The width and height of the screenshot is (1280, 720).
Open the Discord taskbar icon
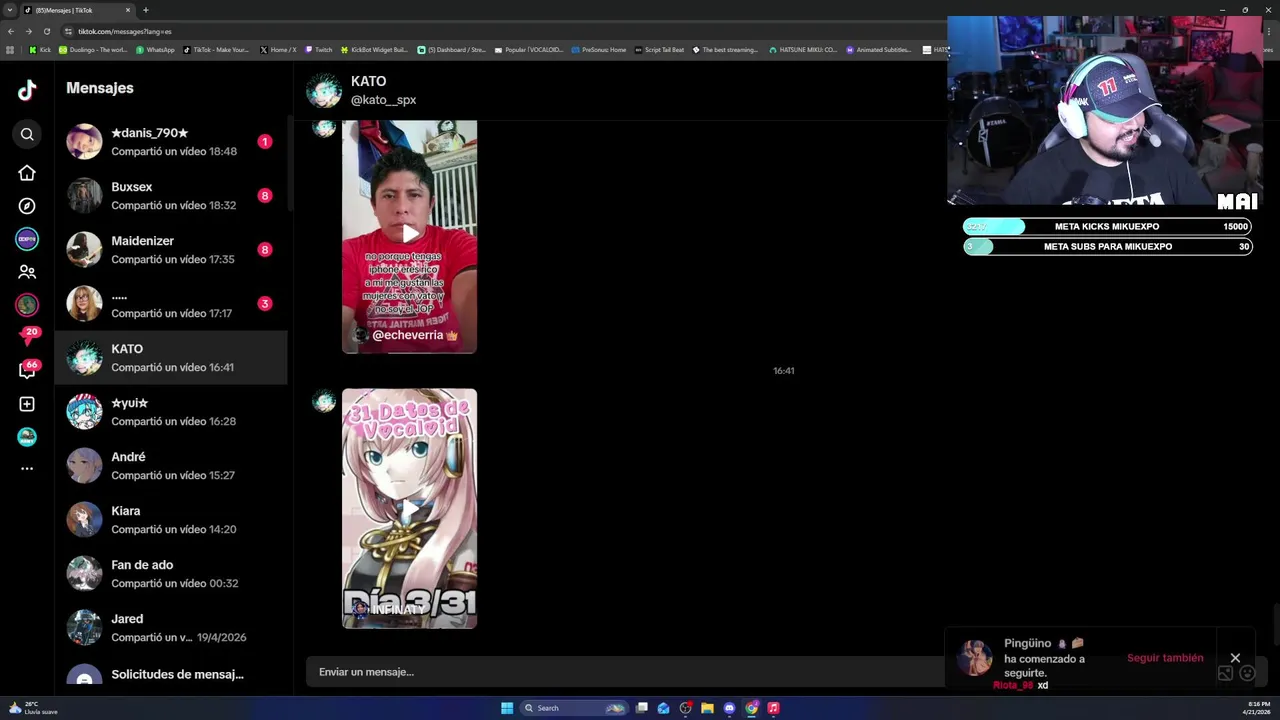click(x=729, y=708)
